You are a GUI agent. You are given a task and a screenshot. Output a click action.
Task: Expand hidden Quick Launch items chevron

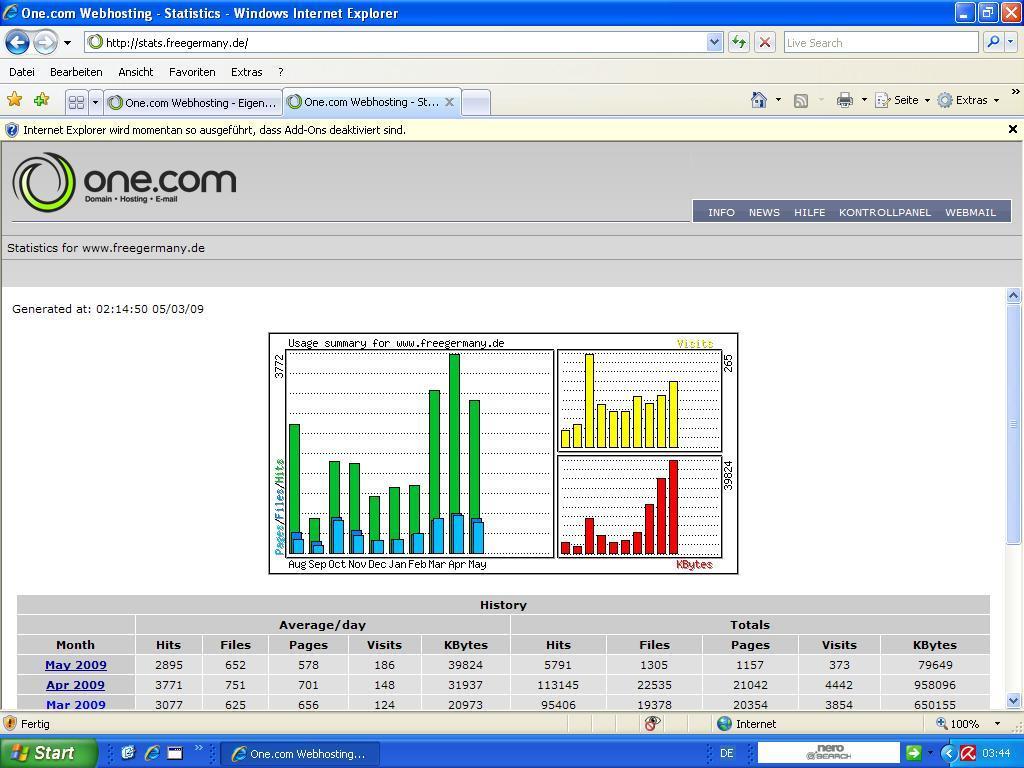click(x=199, y=748)
